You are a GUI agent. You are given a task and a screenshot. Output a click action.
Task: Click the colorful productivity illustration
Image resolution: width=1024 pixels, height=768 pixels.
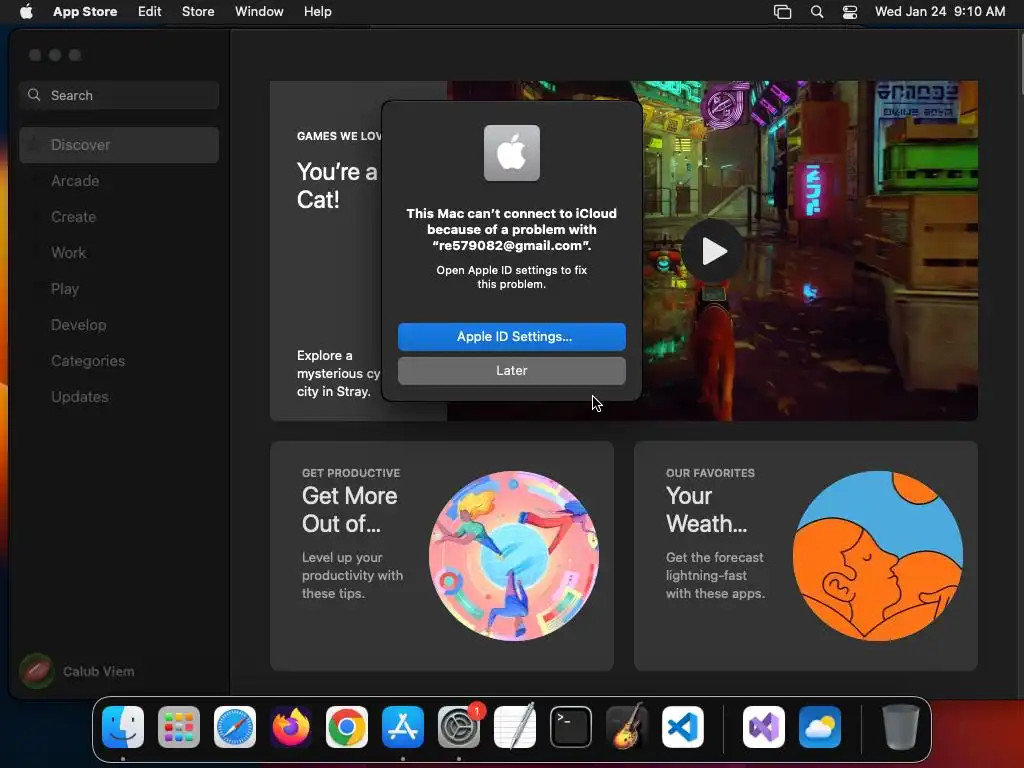(x=514, y=556)
